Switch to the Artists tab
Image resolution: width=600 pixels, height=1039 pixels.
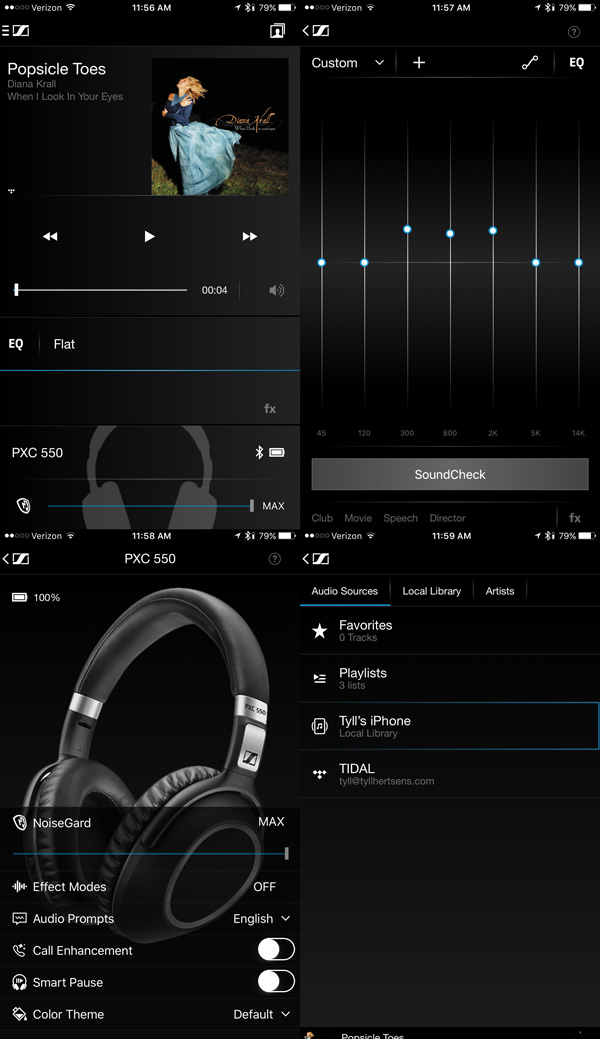click(500, 591)
